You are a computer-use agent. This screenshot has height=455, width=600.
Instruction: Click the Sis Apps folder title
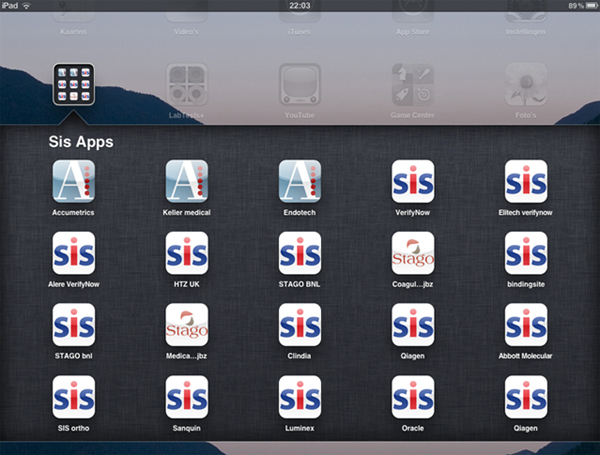tap(81, 142)
